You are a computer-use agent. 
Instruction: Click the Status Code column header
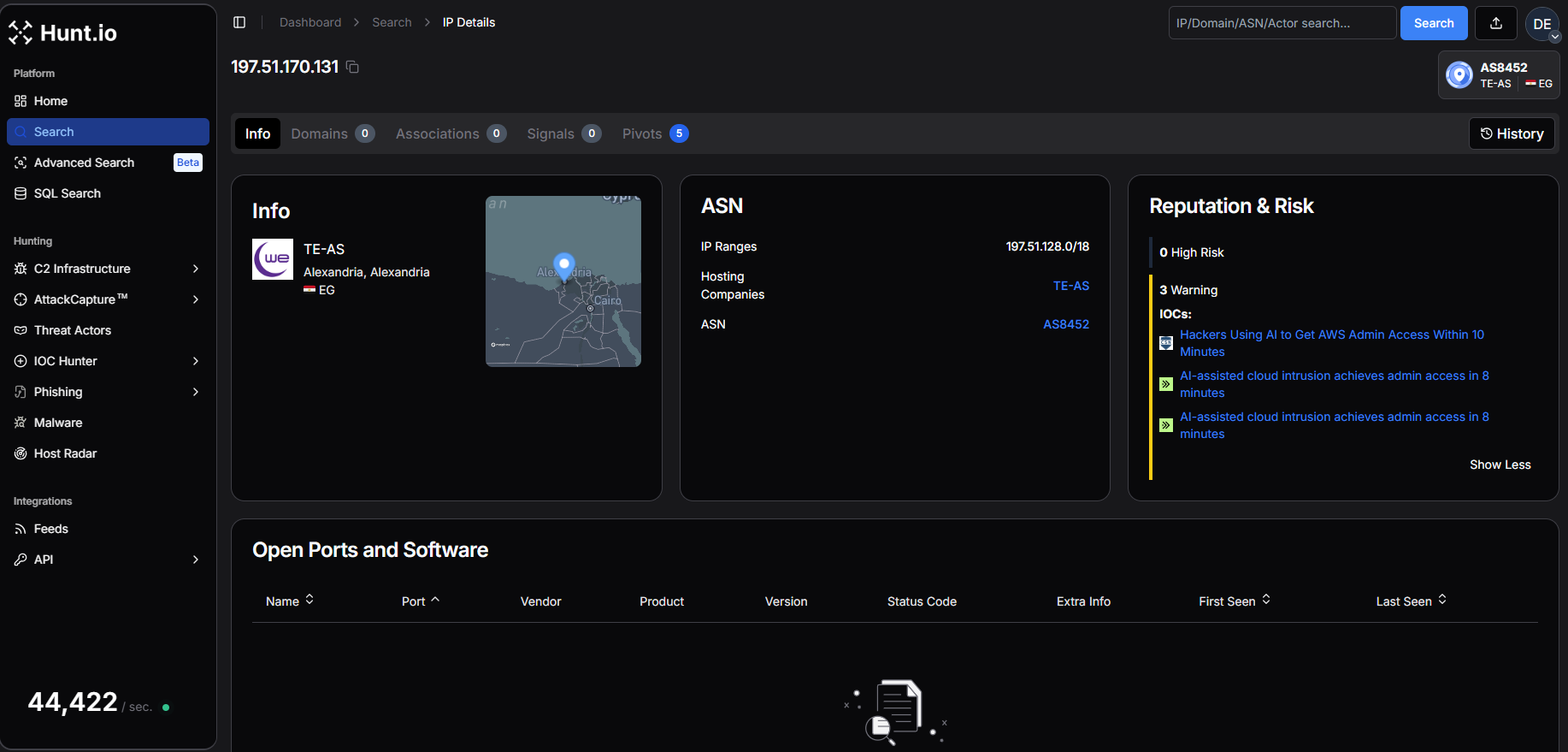922,601
